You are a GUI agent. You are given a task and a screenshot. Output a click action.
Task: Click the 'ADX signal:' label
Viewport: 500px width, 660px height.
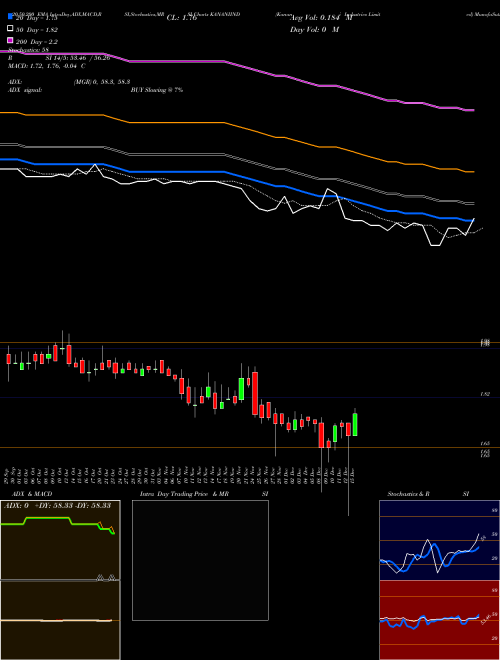[25, 90]
